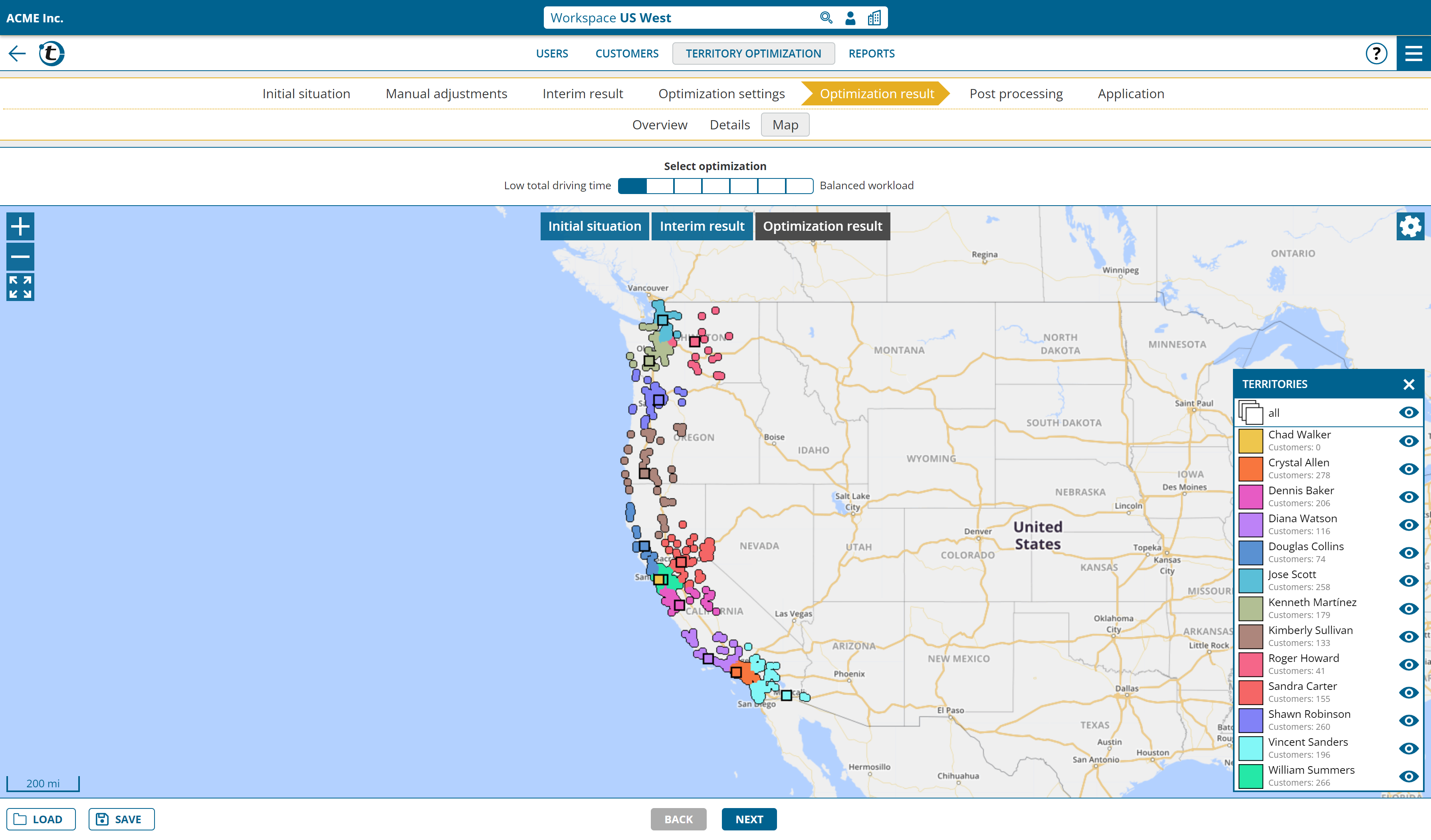Click the LOAD button
Viewport: 1431px width, 840px height.
[x=41, y=819]
